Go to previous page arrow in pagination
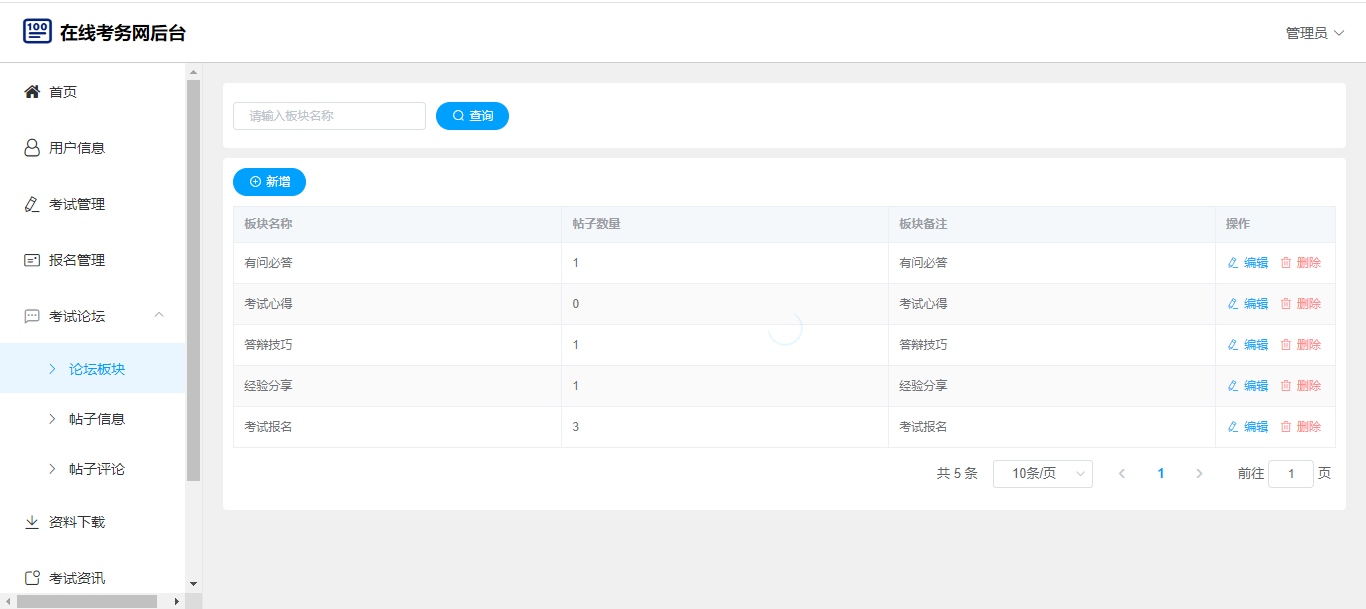Viewport: 1366px width, 609px height. coord(1122,474)
